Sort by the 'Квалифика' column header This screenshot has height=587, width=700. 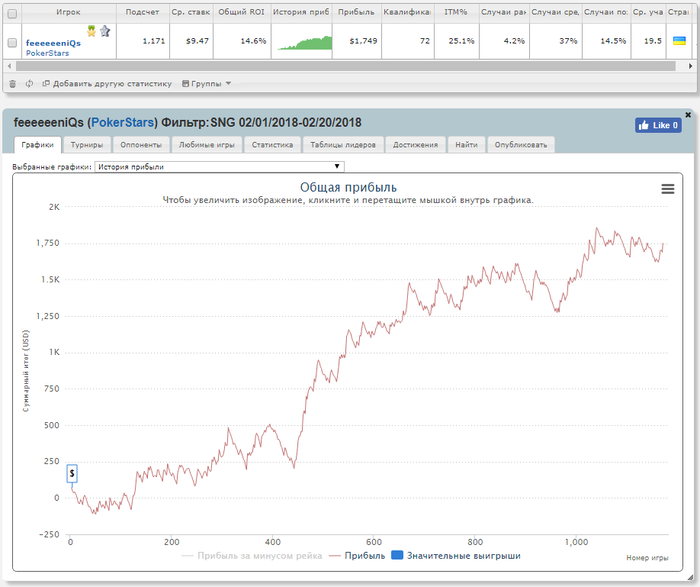click(x=407, y=12)
